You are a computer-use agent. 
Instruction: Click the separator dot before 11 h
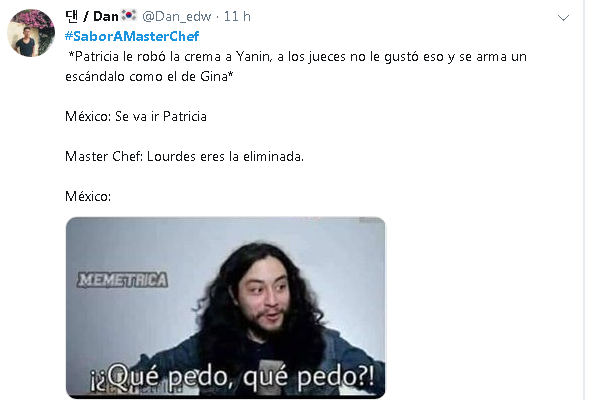pos(217,17)
